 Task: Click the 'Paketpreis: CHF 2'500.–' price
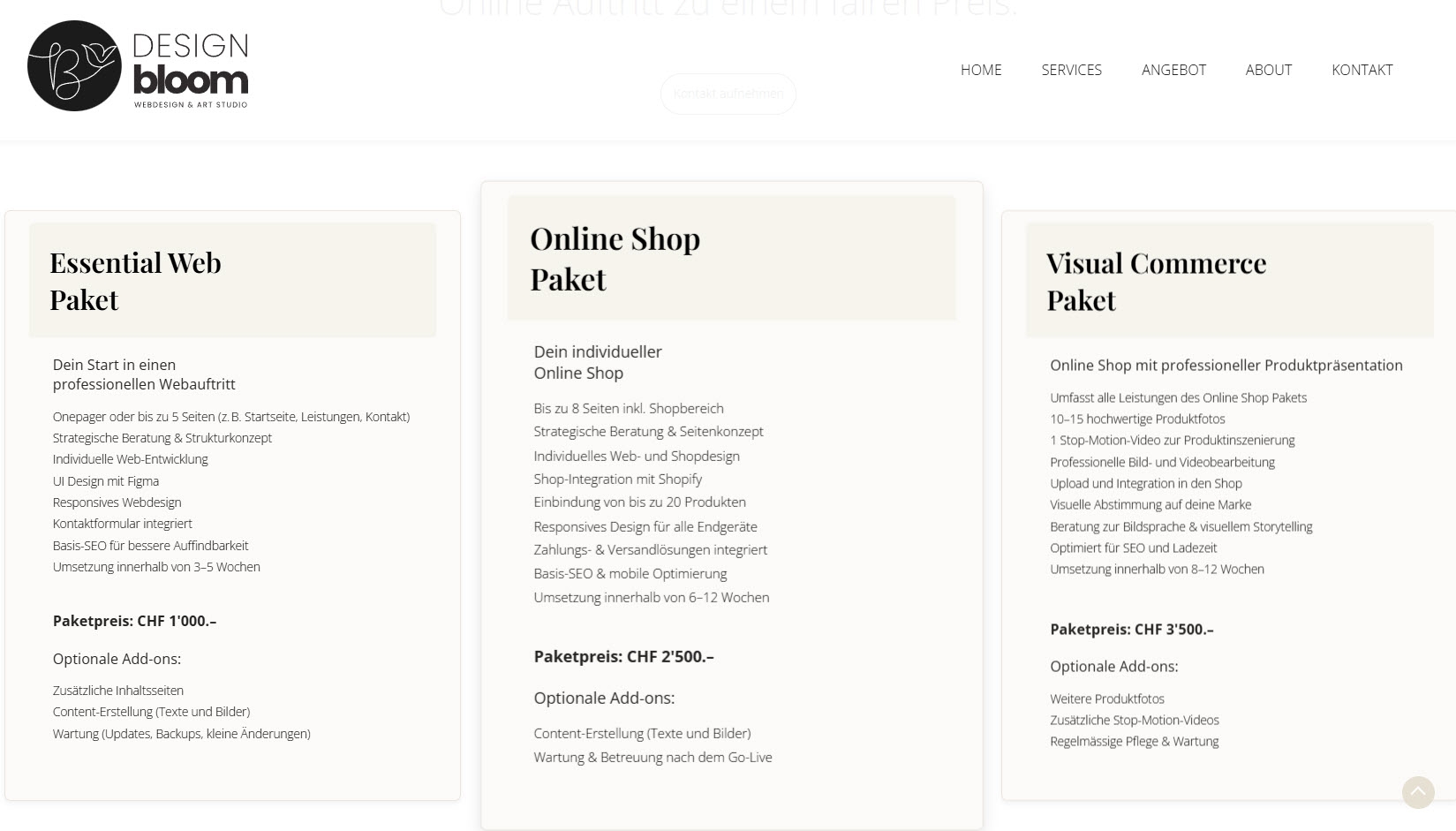623,656
